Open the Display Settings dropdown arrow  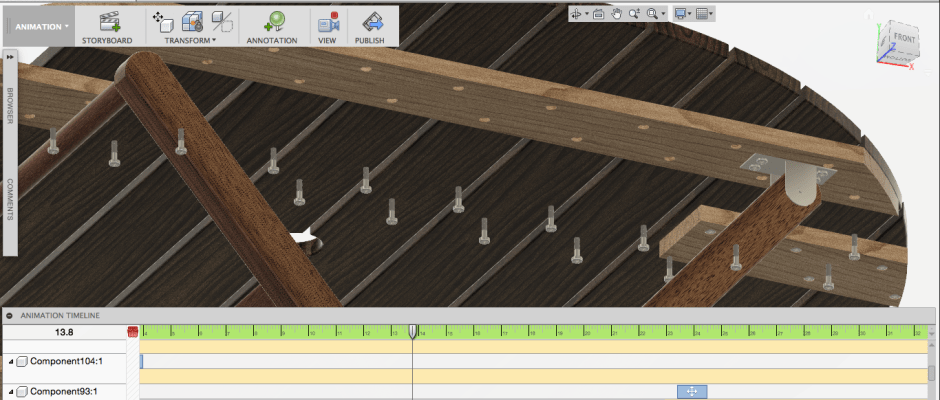tap(690, 14)
